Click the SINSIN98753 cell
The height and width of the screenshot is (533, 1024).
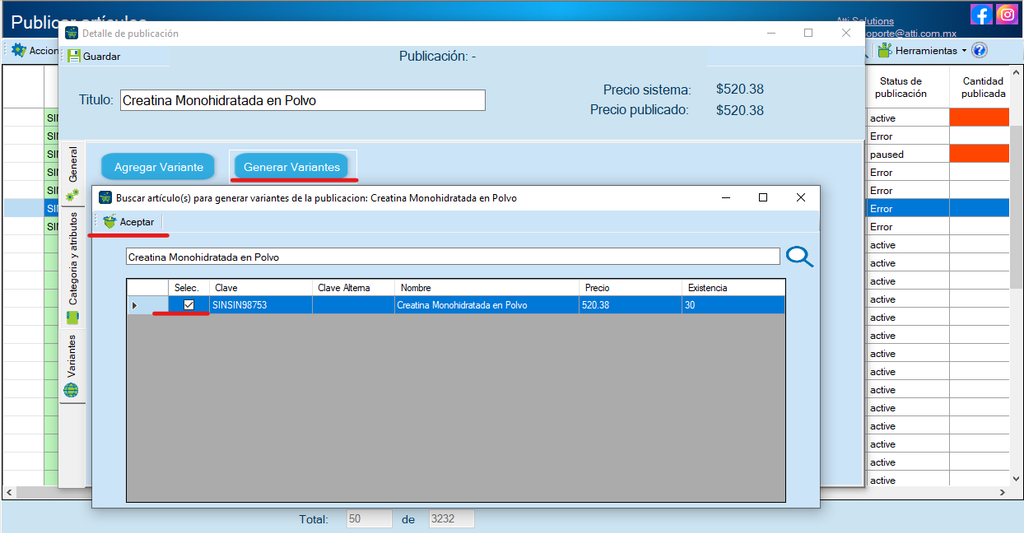[261, 305]
